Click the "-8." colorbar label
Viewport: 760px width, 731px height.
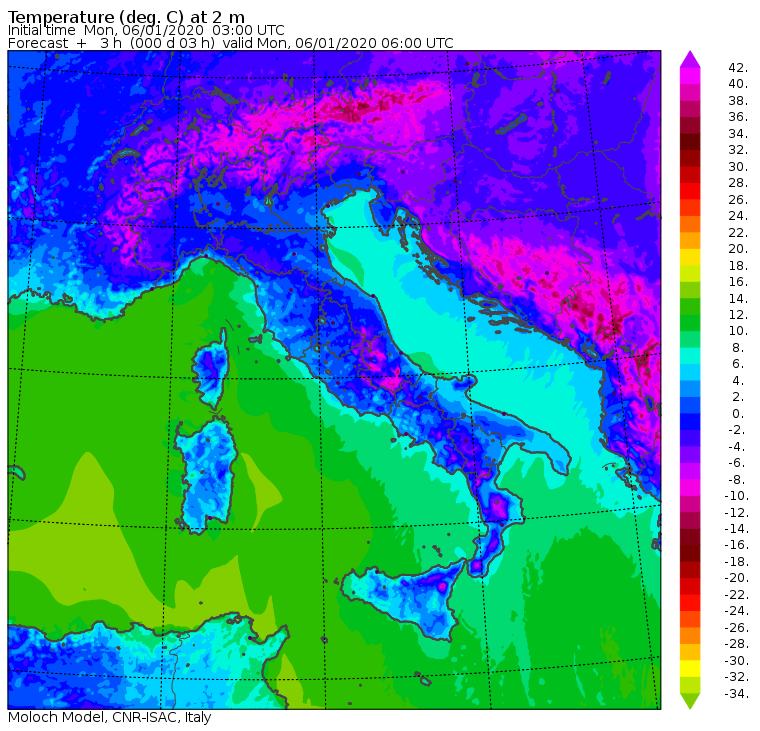point(736,479)
